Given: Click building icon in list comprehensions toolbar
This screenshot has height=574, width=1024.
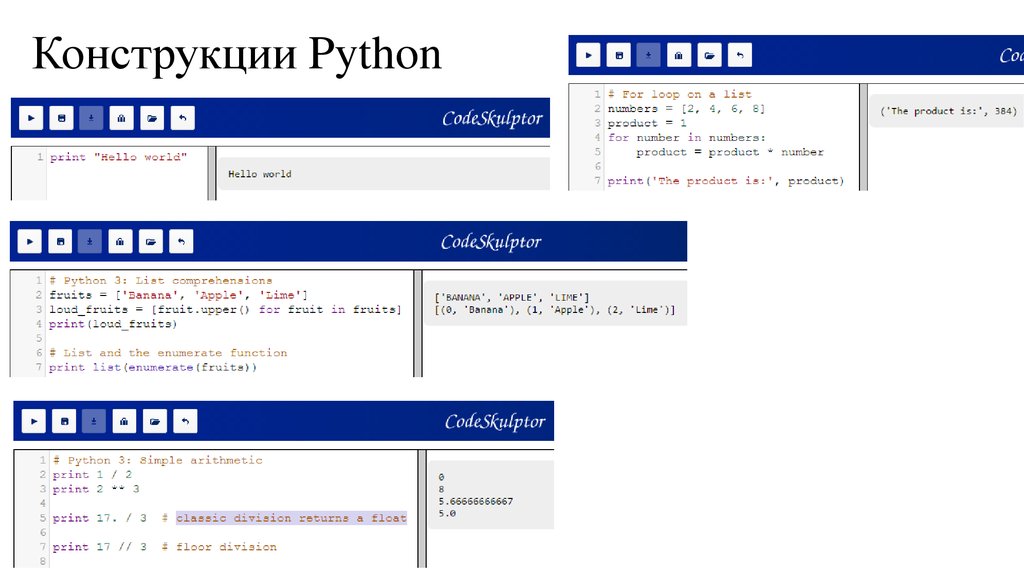Looking at the screenshot, I should (x=120, y=242).
